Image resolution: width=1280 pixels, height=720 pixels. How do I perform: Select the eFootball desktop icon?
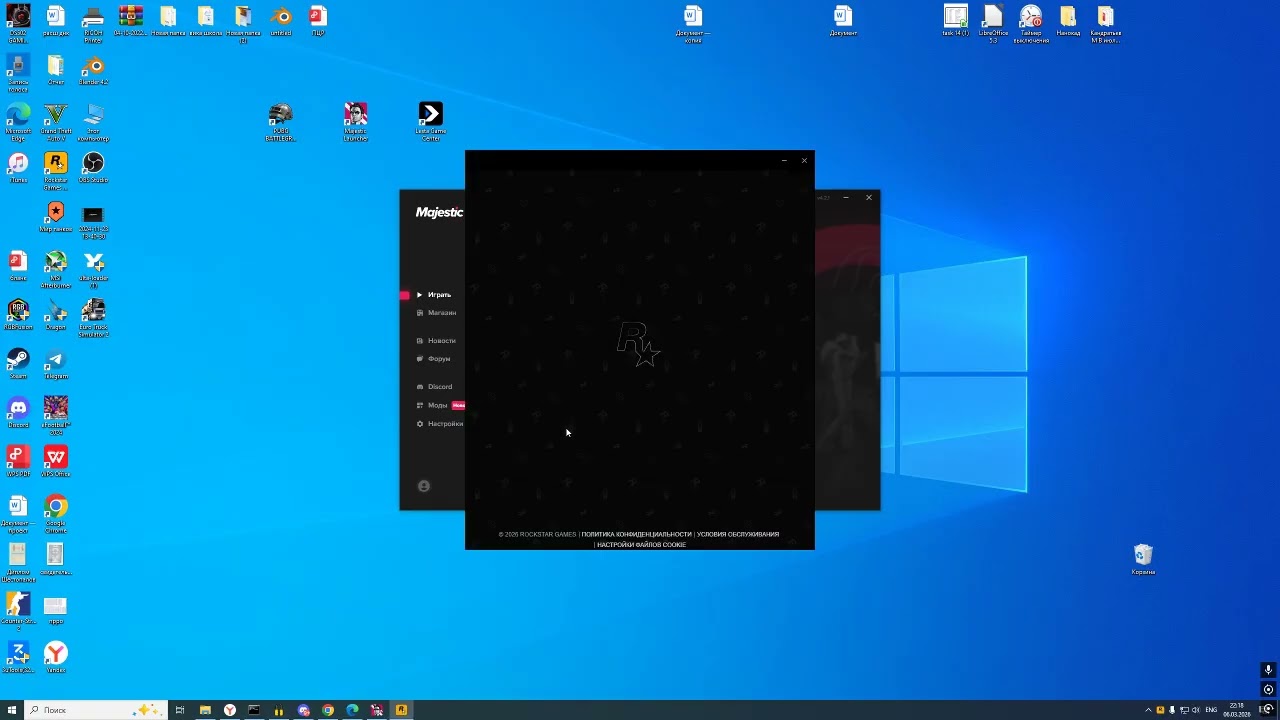click(x=55, y=415)
